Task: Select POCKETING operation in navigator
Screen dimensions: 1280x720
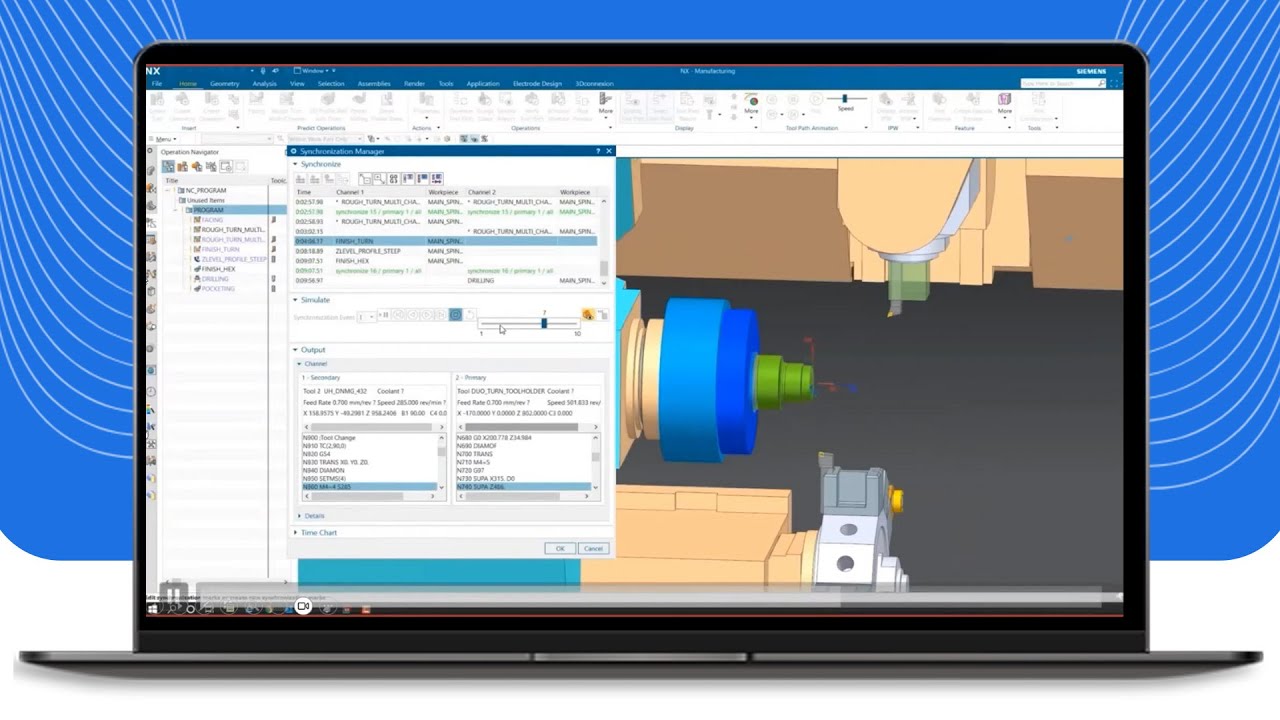Action: coord(218,289)
